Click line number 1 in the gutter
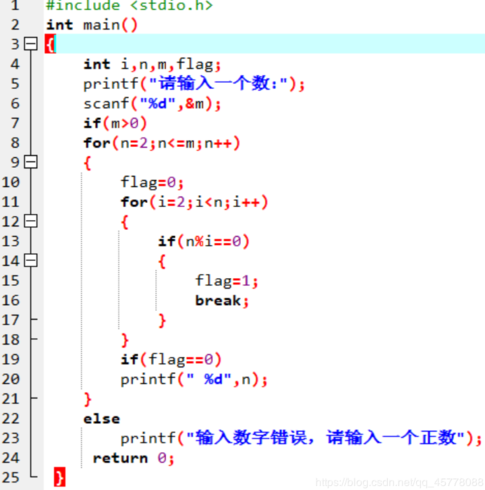This screenshot has height=490, width=485. point(15,5)
